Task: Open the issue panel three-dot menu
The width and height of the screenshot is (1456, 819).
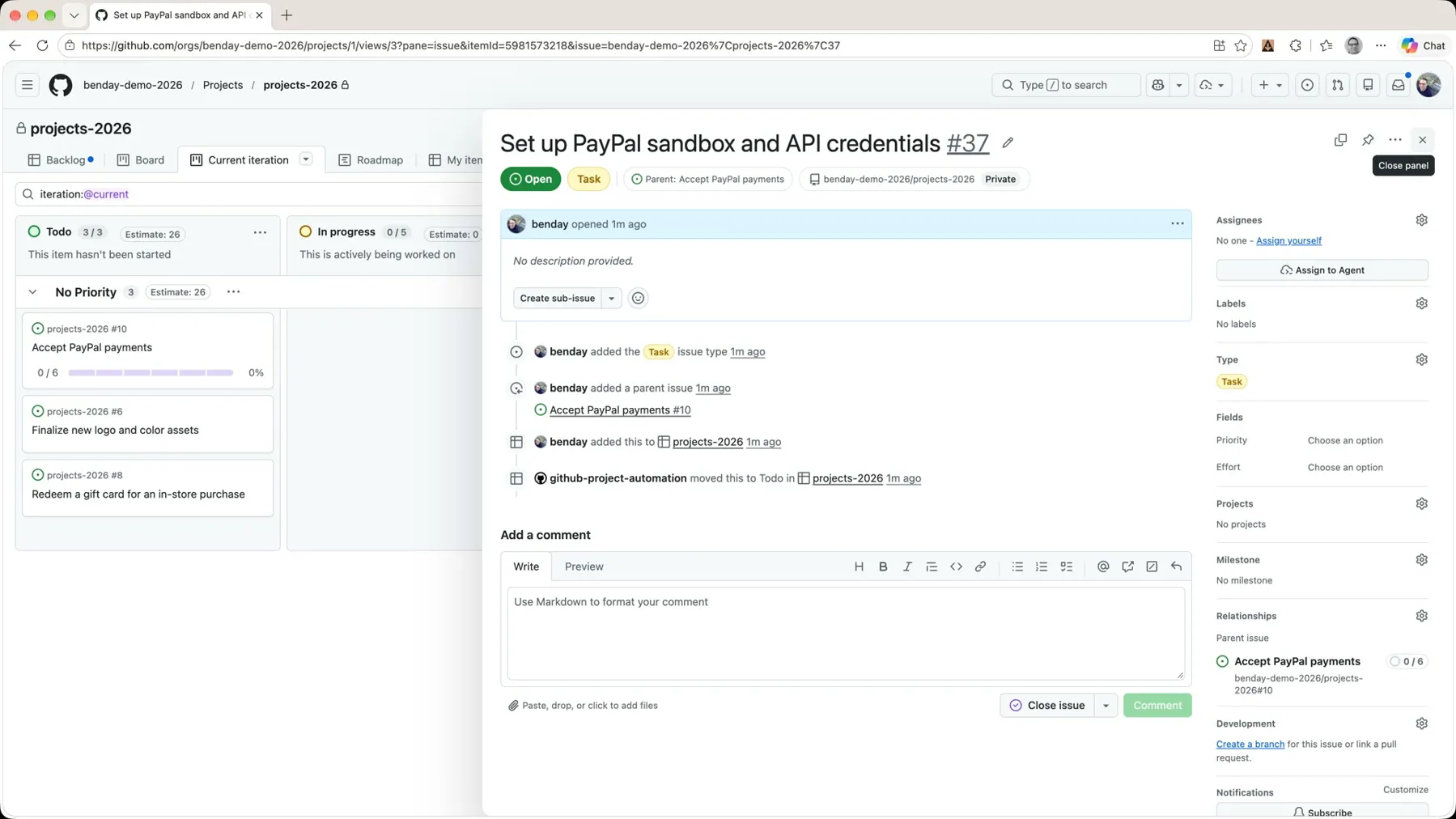Action: click(1395, 140)
